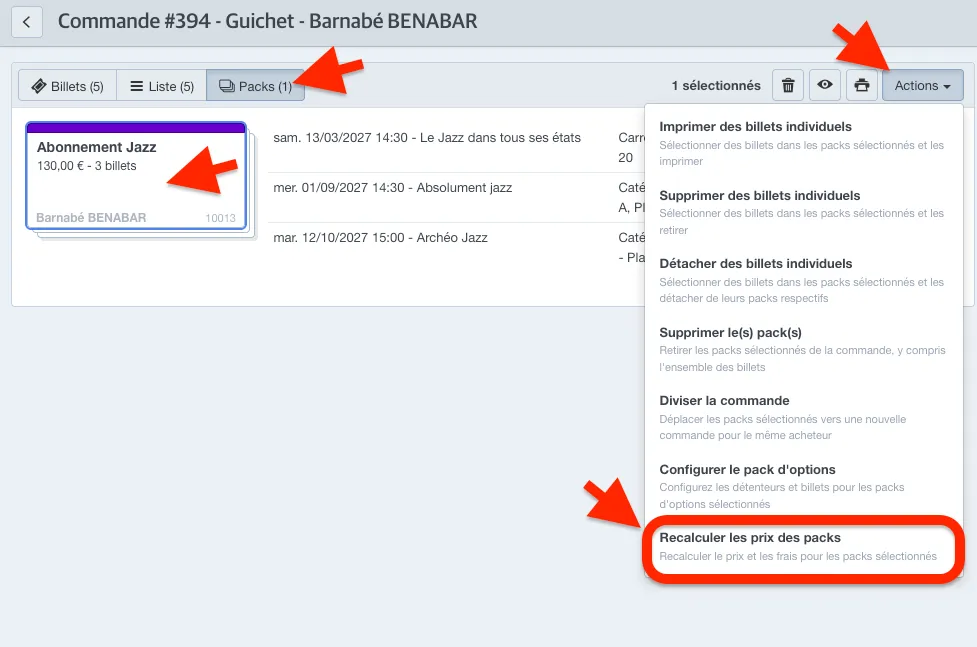
Task: Click the 130,00 € - 3 billets text
Action: coord(87,166)
